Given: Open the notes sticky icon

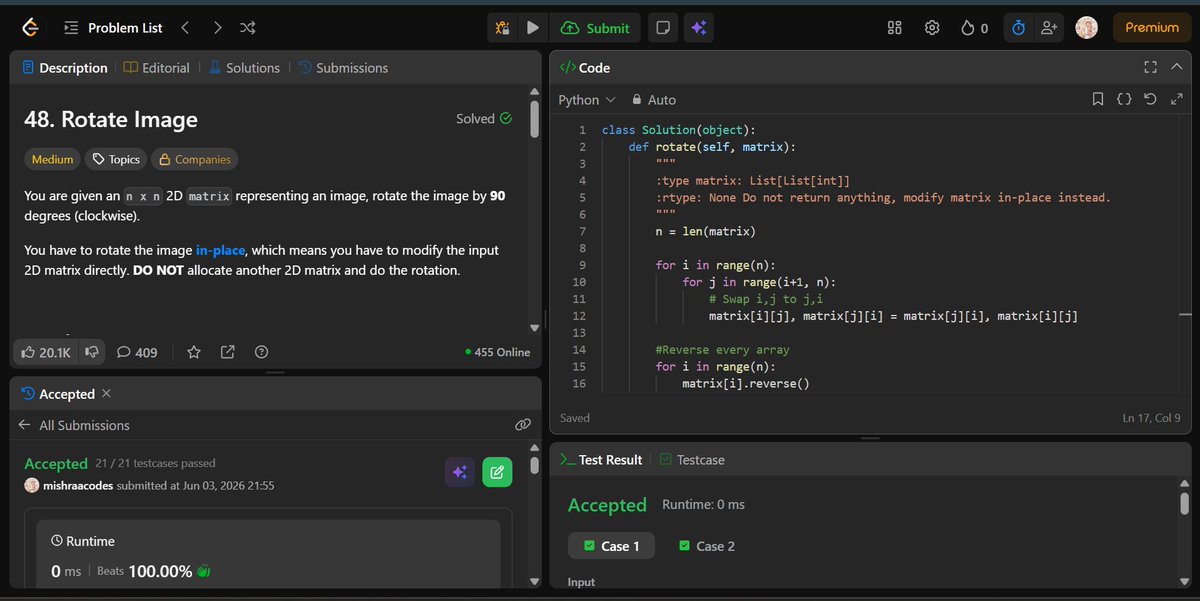Looking at the screenshot, I should [662, 28].
